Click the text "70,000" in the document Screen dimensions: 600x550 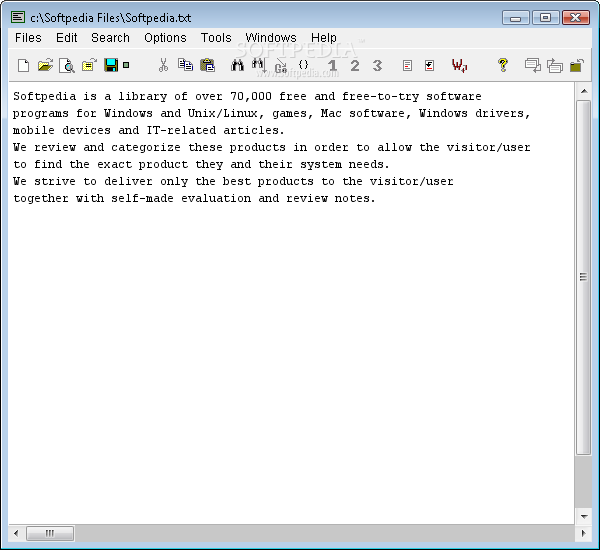pyautogui.click(x=251, y=96)
